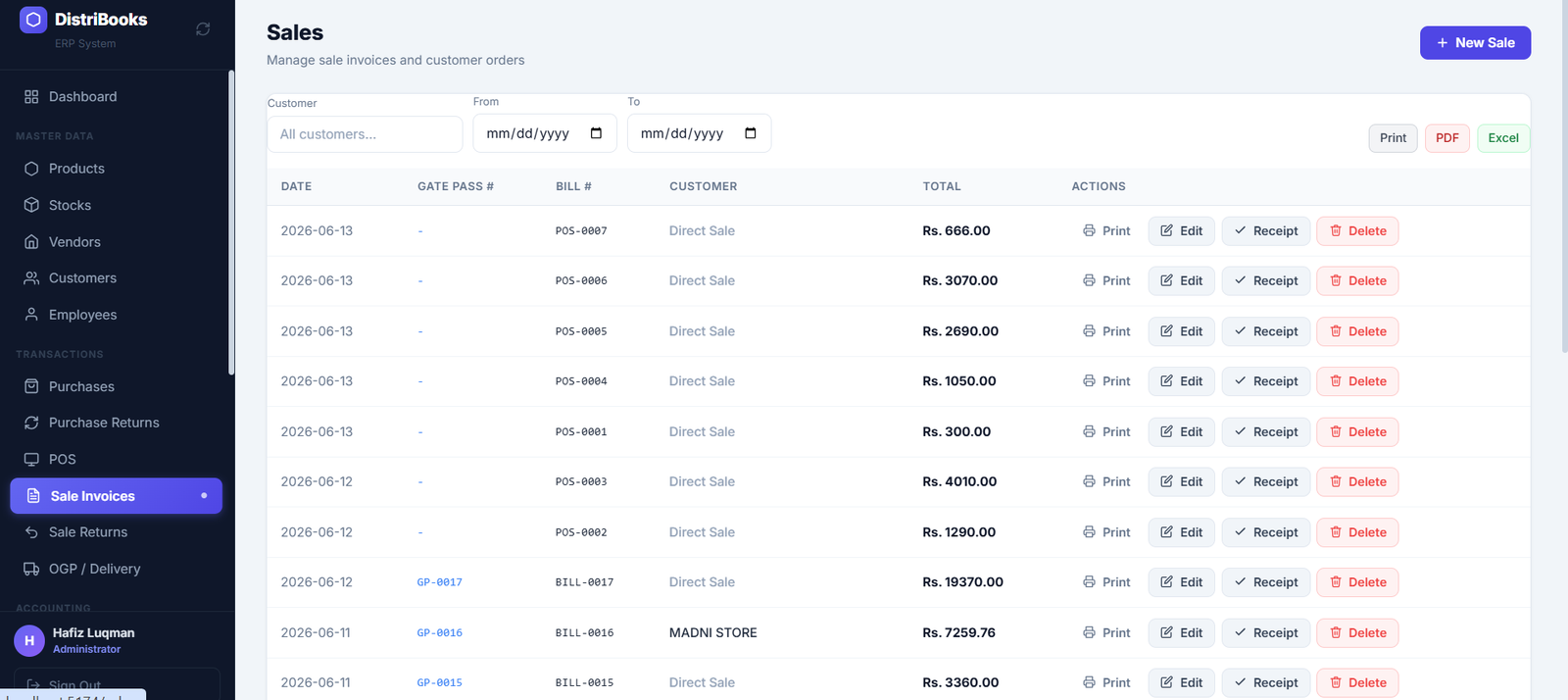Delete invoice POS-0006

(1357, 281)
